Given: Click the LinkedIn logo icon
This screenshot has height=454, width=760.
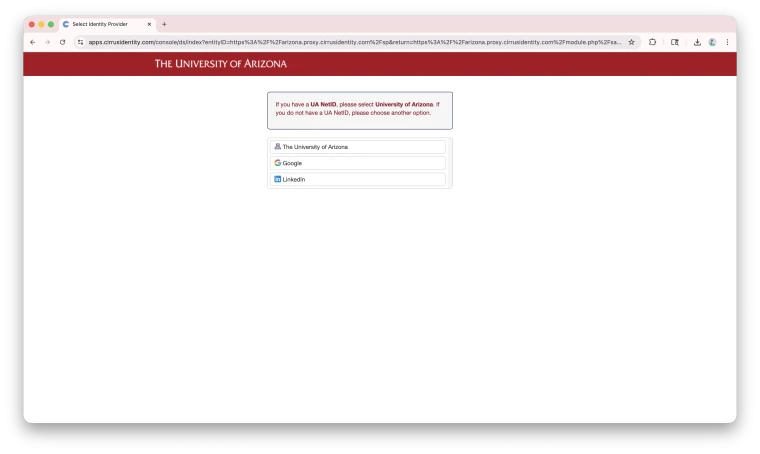Looking at the screenshot, I should (x=278, y=179).
